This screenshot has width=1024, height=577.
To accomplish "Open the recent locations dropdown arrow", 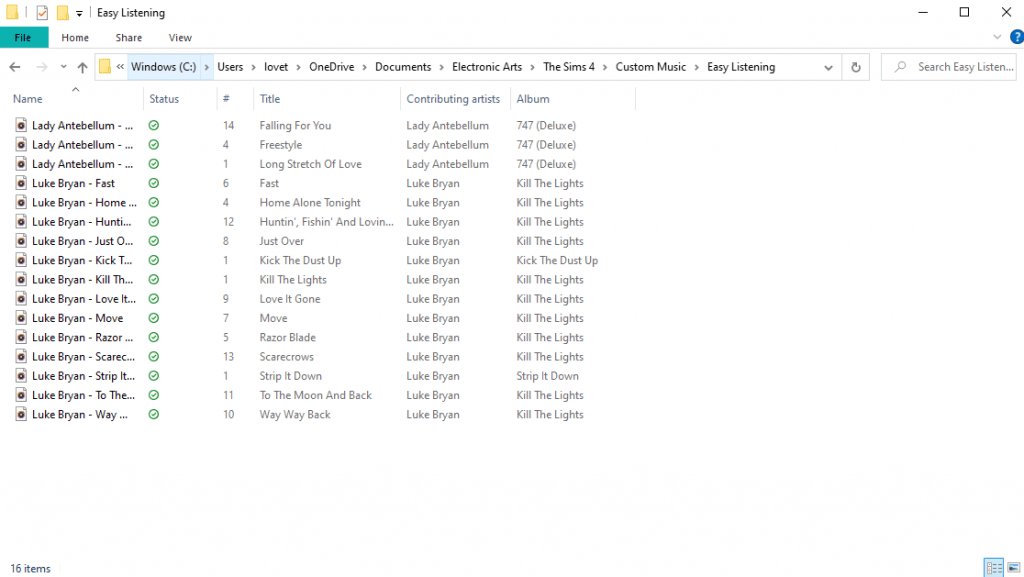I will 63,67.
